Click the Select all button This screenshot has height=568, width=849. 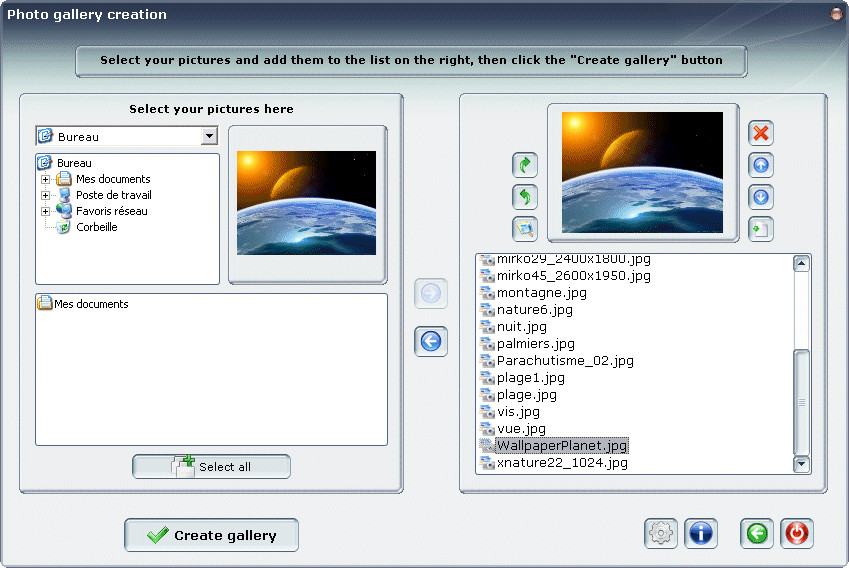tap(211, 467)
